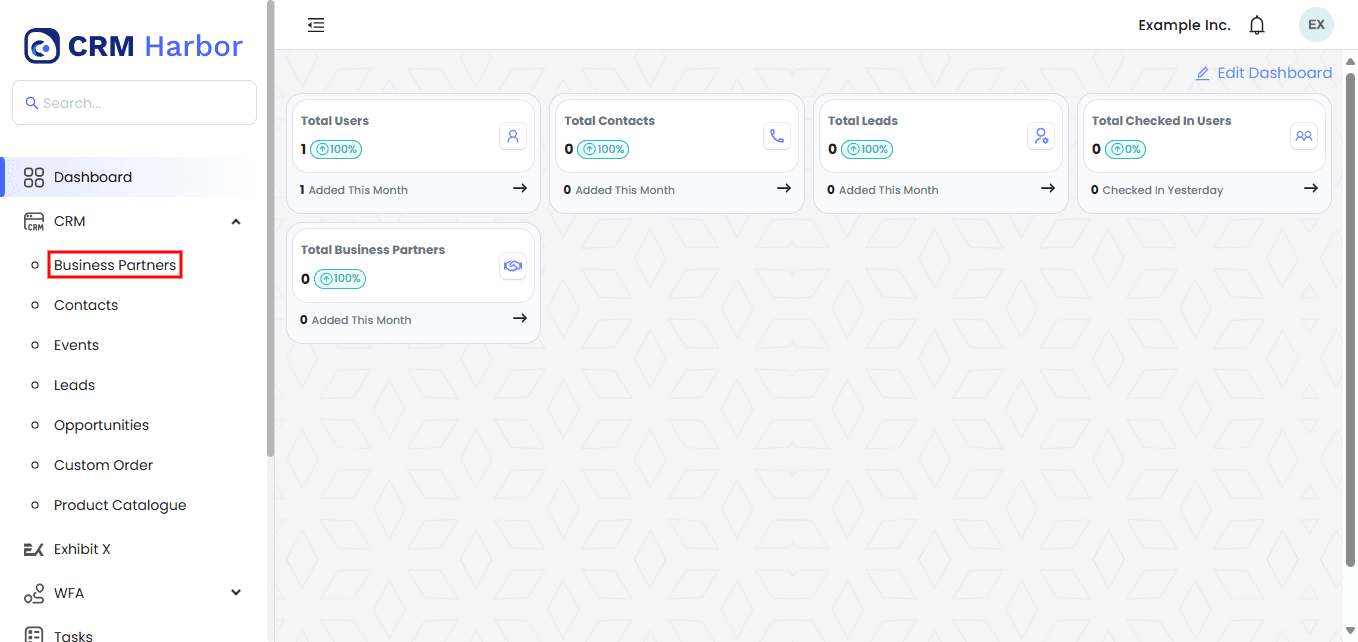Click the arrow on the Total Leads card
The height and width of the screenshot is (642, 1358).
[1048, 188]
